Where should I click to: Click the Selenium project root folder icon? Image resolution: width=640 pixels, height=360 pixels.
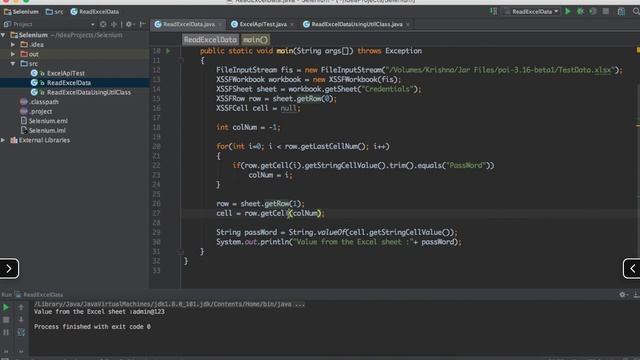point(13,35)
